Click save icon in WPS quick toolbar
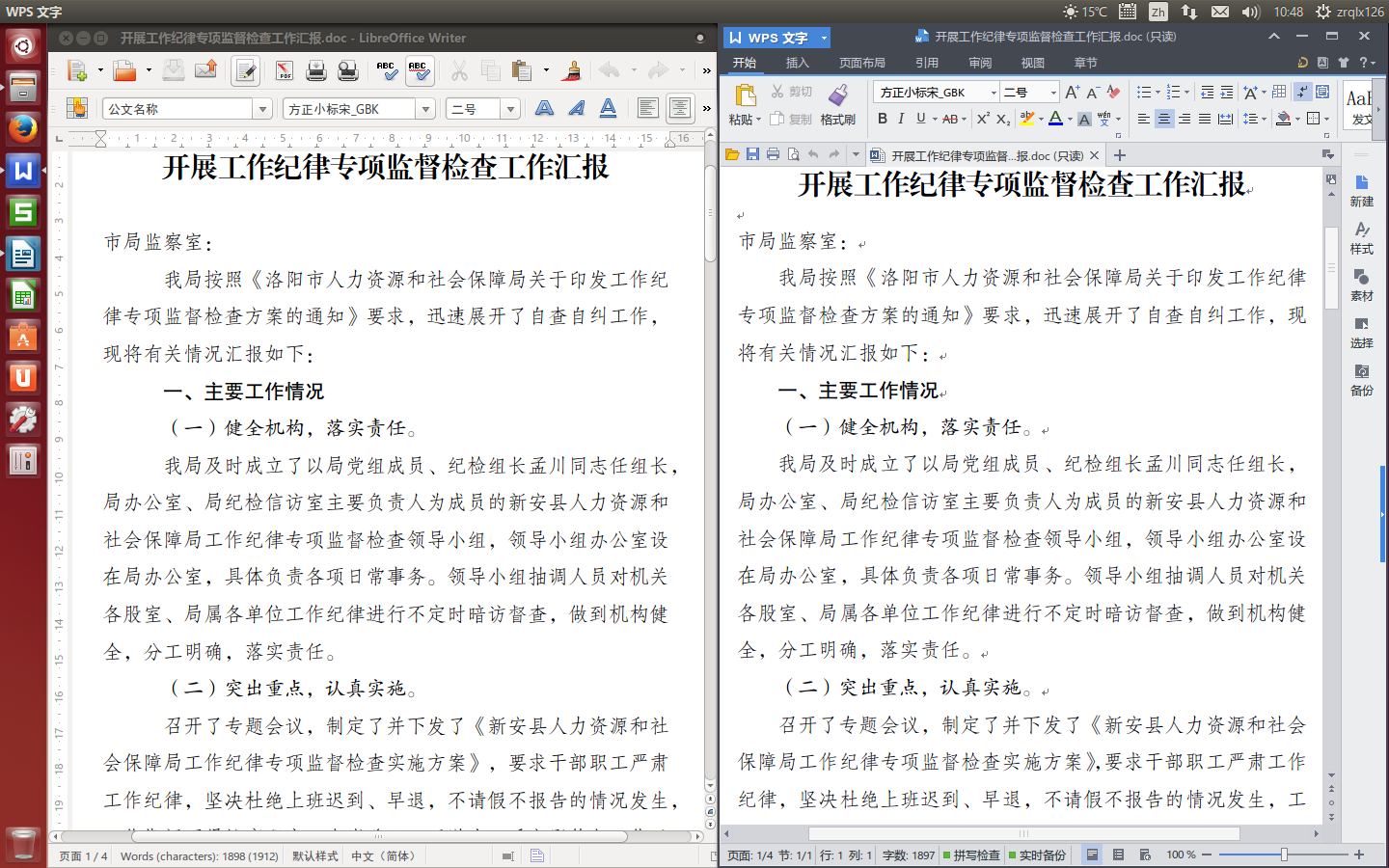 (752, 154)
